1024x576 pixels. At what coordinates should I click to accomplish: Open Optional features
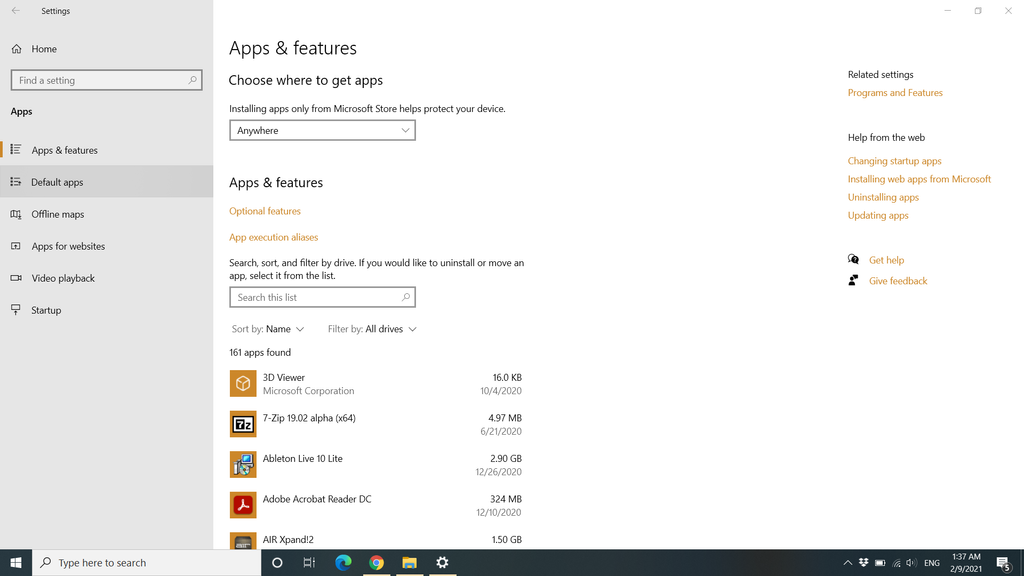[264, 211]
